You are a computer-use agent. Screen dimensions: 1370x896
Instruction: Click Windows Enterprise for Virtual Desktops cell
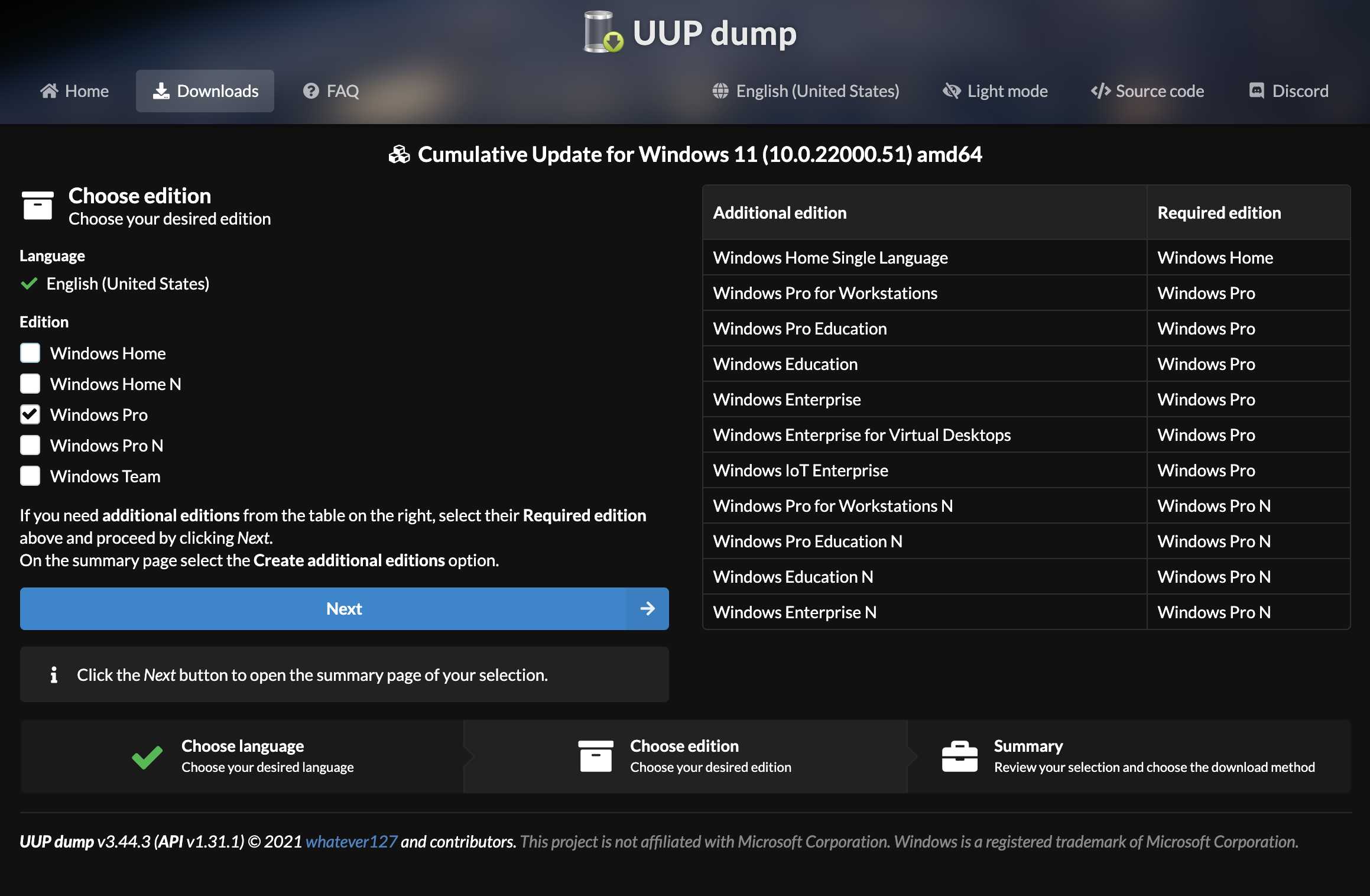925,435
